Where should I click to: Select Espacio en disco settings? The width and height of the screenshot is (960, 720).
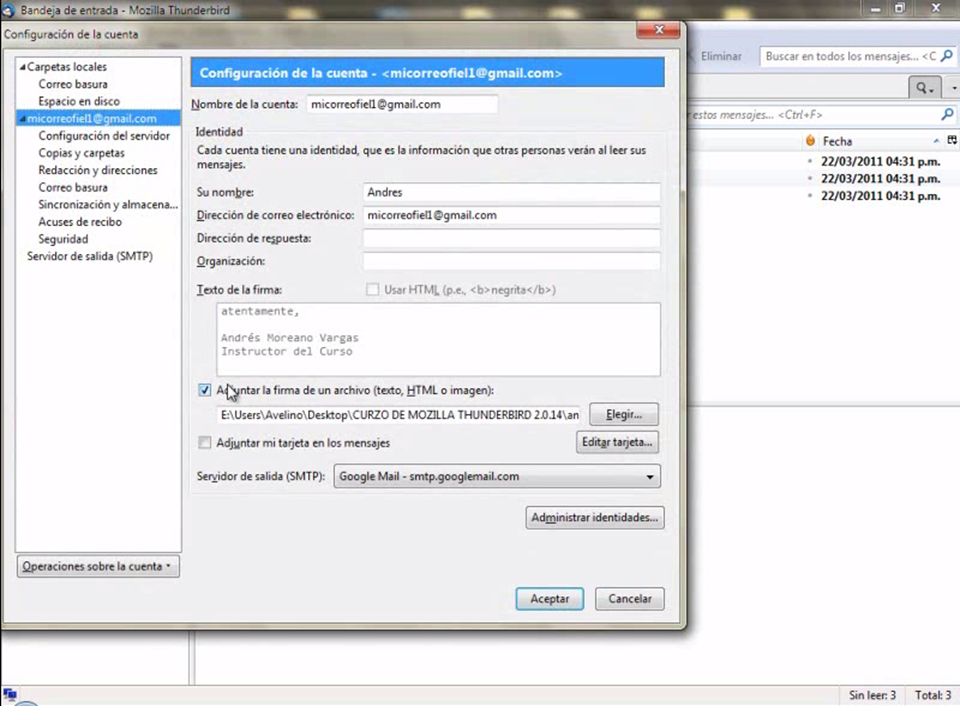(x=79, y=101)
